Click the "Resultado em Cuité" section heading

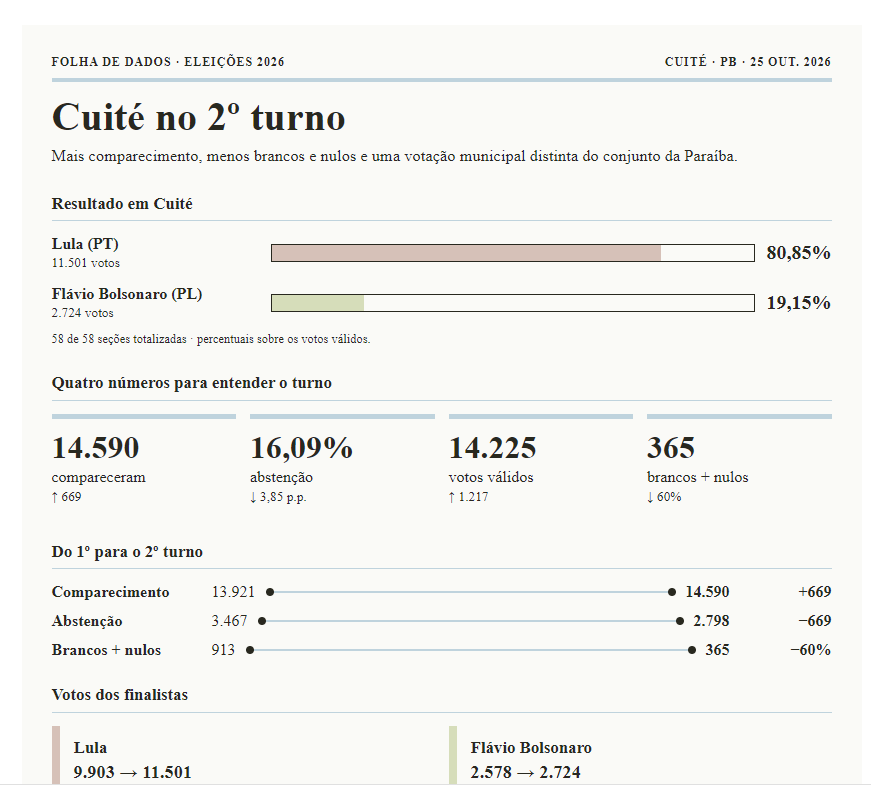click(x=122, y=204)
